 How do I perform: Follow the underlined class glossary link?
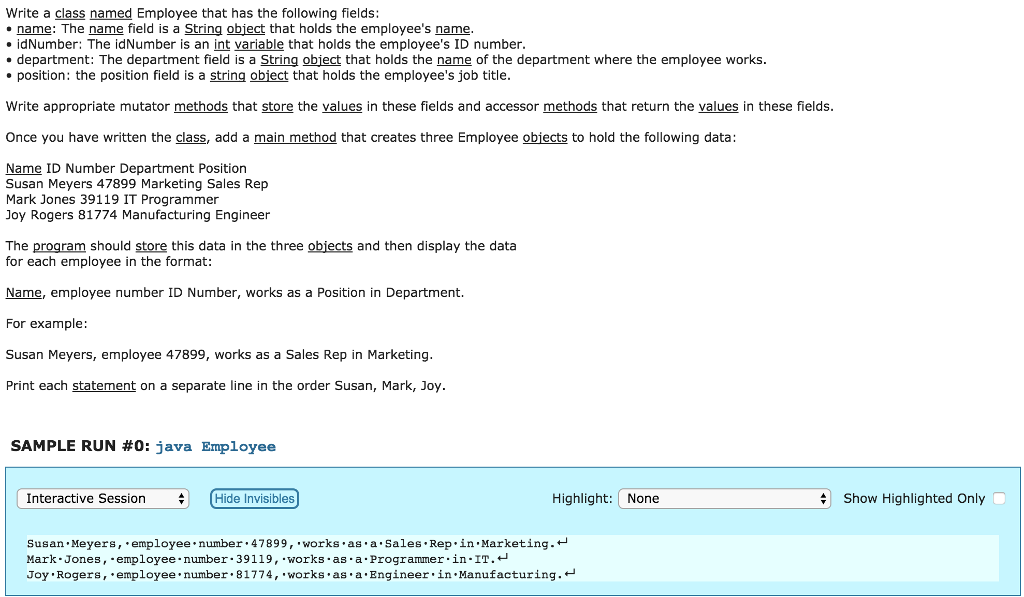click(x=68, y=13)
